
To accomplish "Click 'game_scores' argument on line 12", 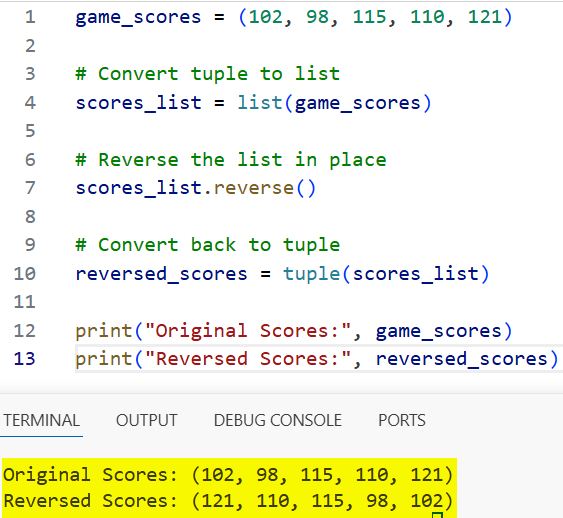I will click(x=438, y=332).
